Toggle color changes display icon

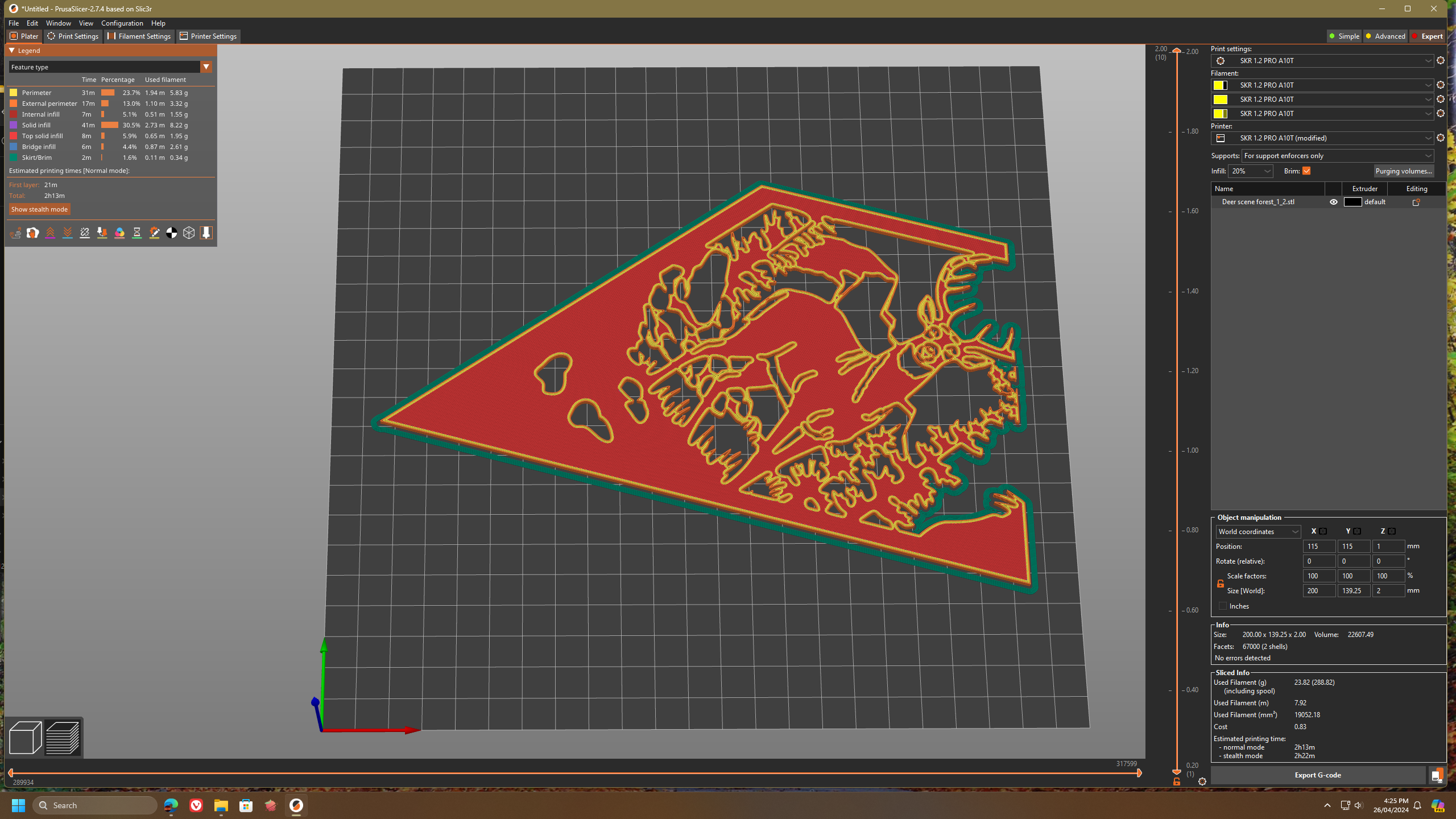(119, 233)
